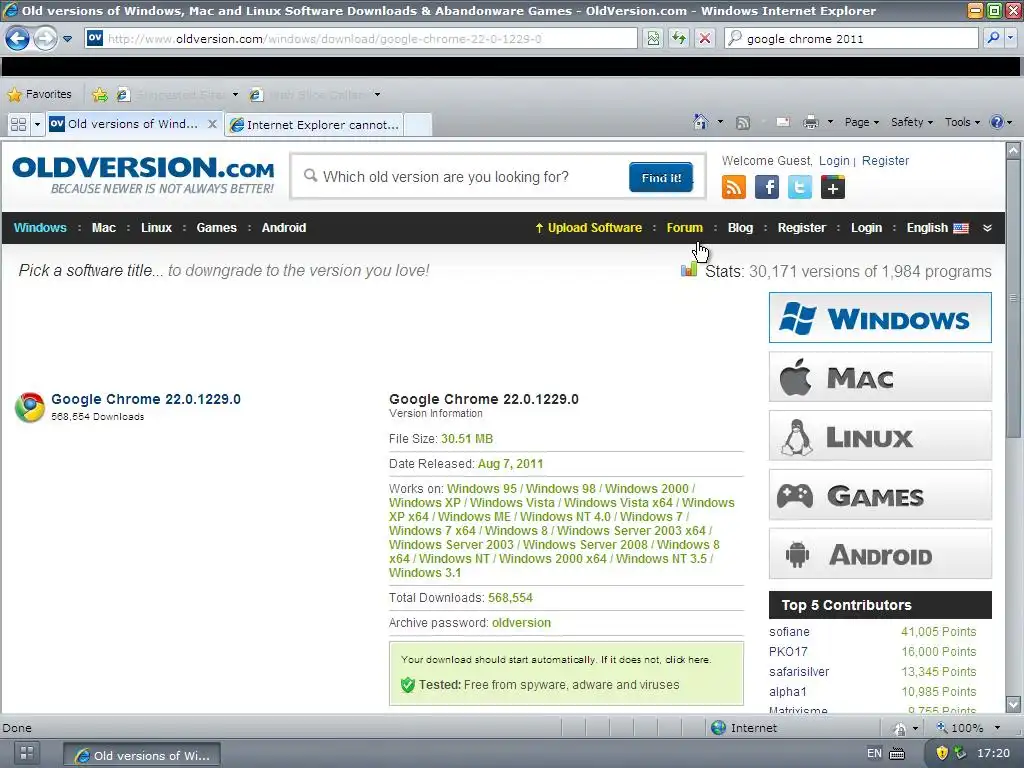Open the Register link beside Welcome Guest
Viewport: 1024px width, 768px height.
(885, 161)
